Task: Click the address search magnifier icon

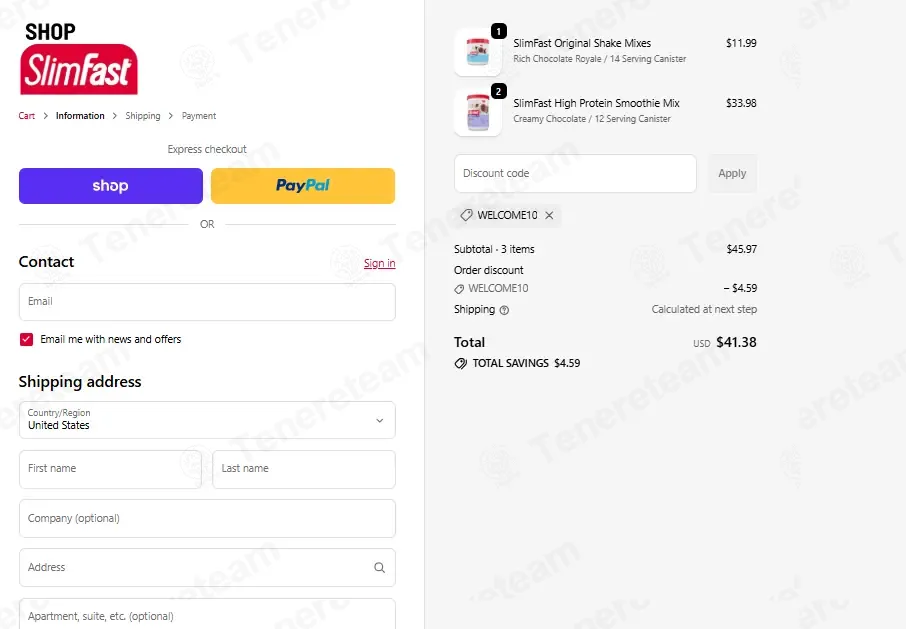Action: (380, 568)
